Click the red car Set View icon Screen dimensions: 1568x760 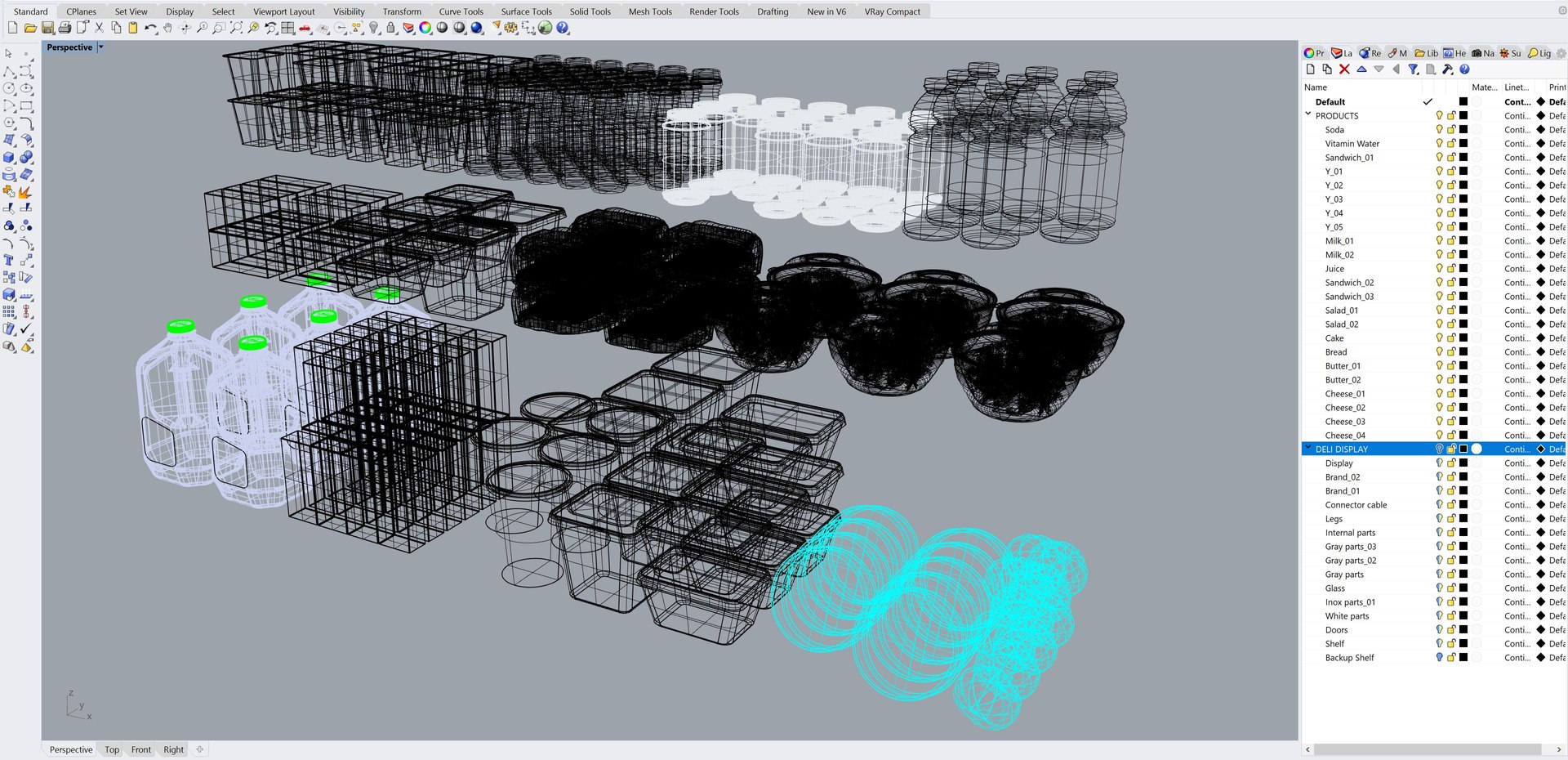(x=305, y=28)
